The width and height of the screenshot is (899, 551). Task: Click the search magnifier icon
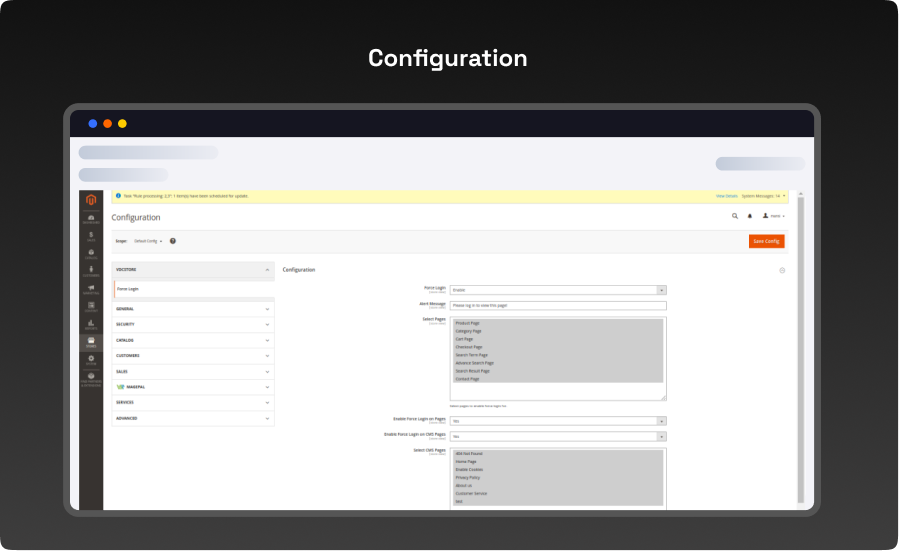(x=735, y=216)
